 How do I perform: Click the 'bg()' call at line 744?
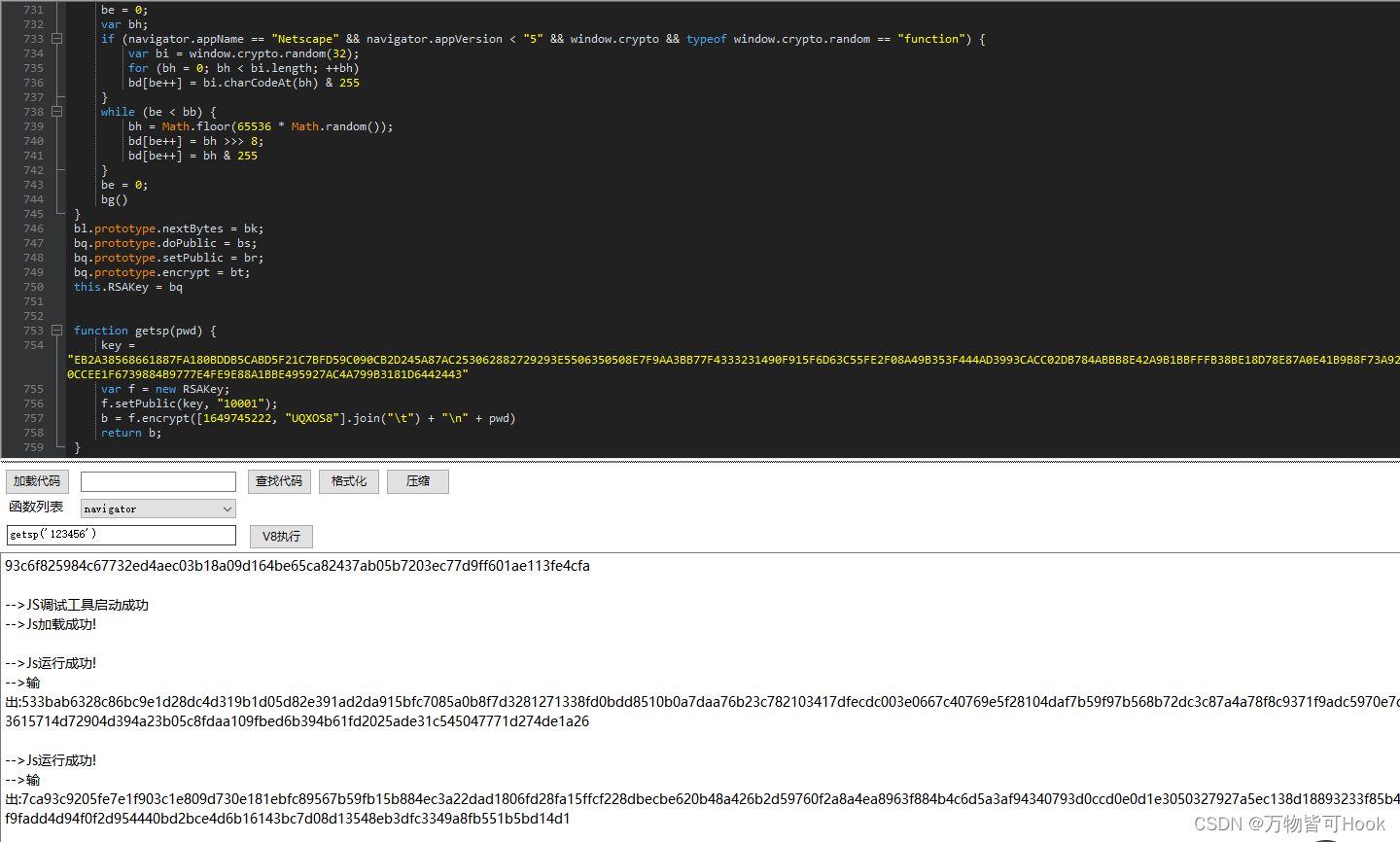(x=115, y=199)
